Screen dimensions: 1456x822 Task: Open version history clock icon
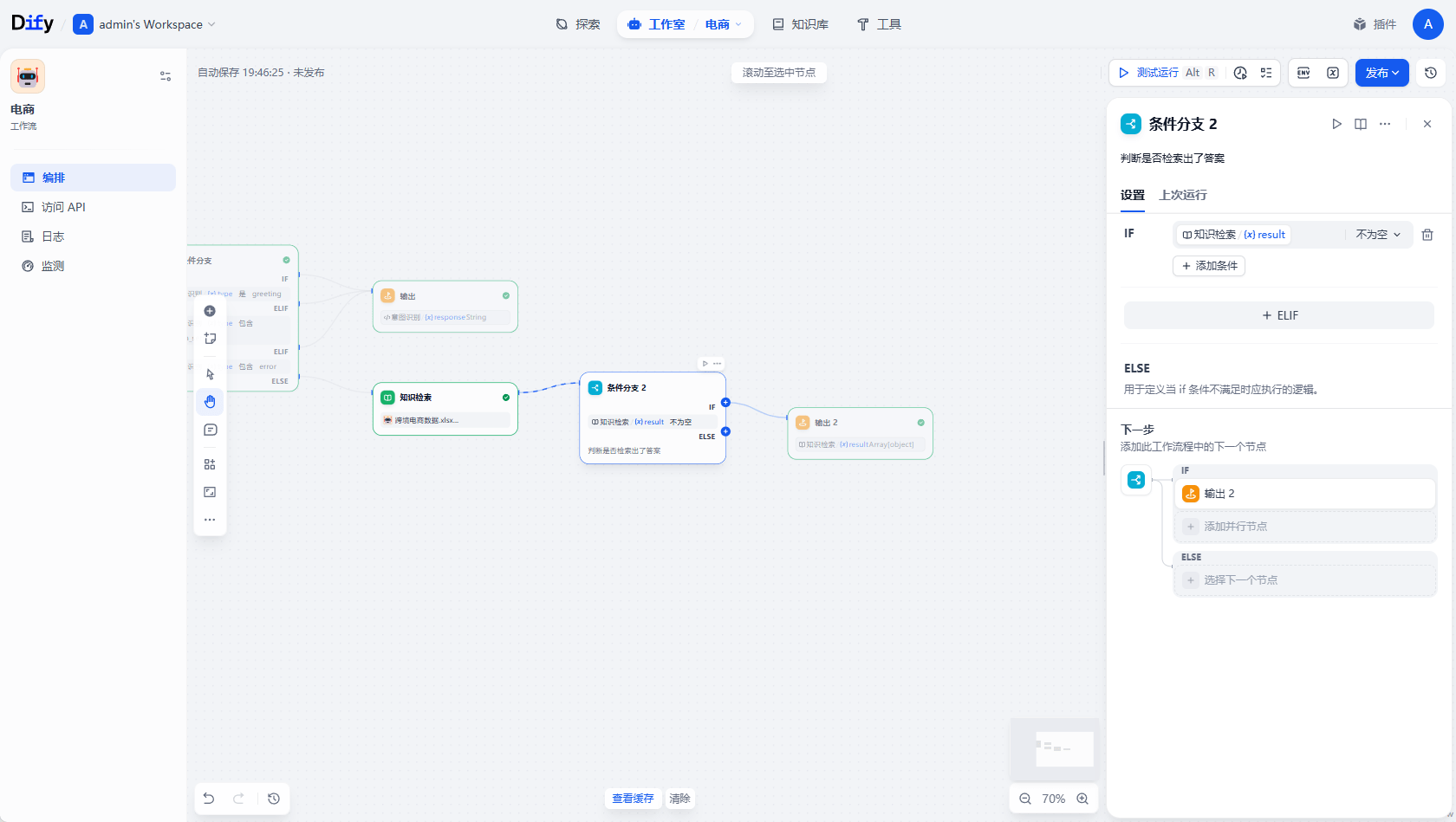pos(1431,73)
